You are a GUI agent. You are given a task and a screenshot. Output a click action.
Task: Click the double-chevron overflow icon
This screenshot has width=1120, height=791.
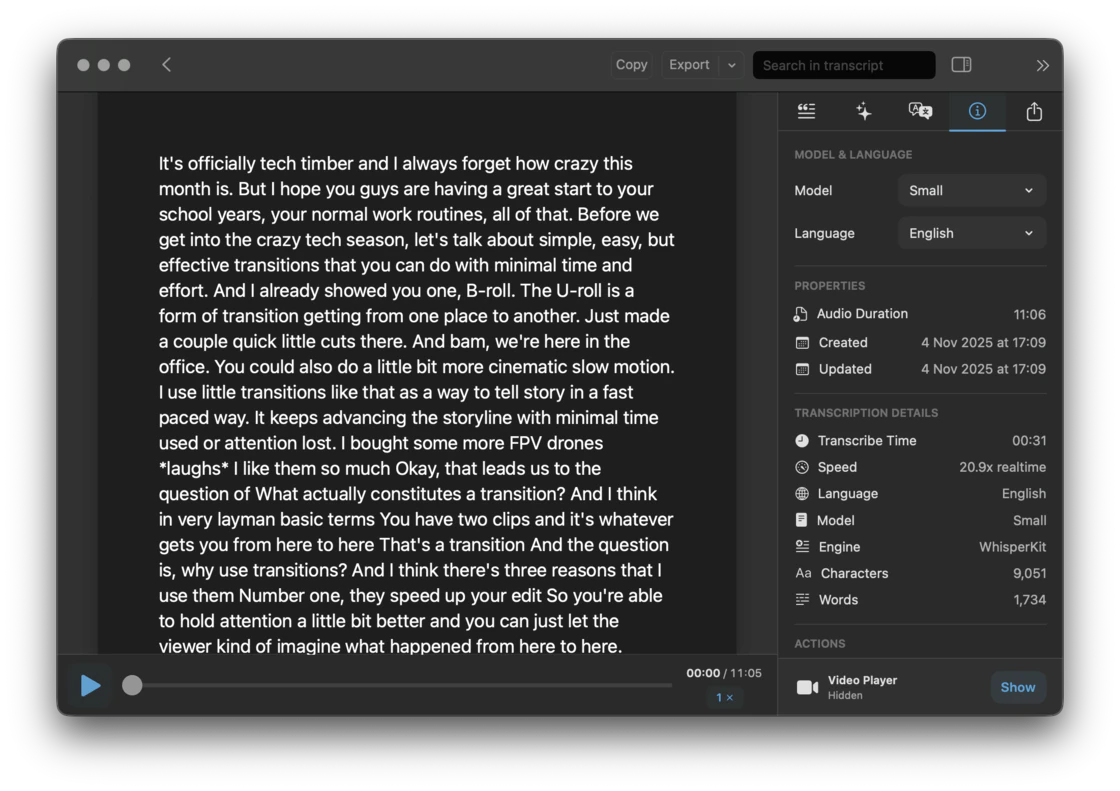point(1042,65)
